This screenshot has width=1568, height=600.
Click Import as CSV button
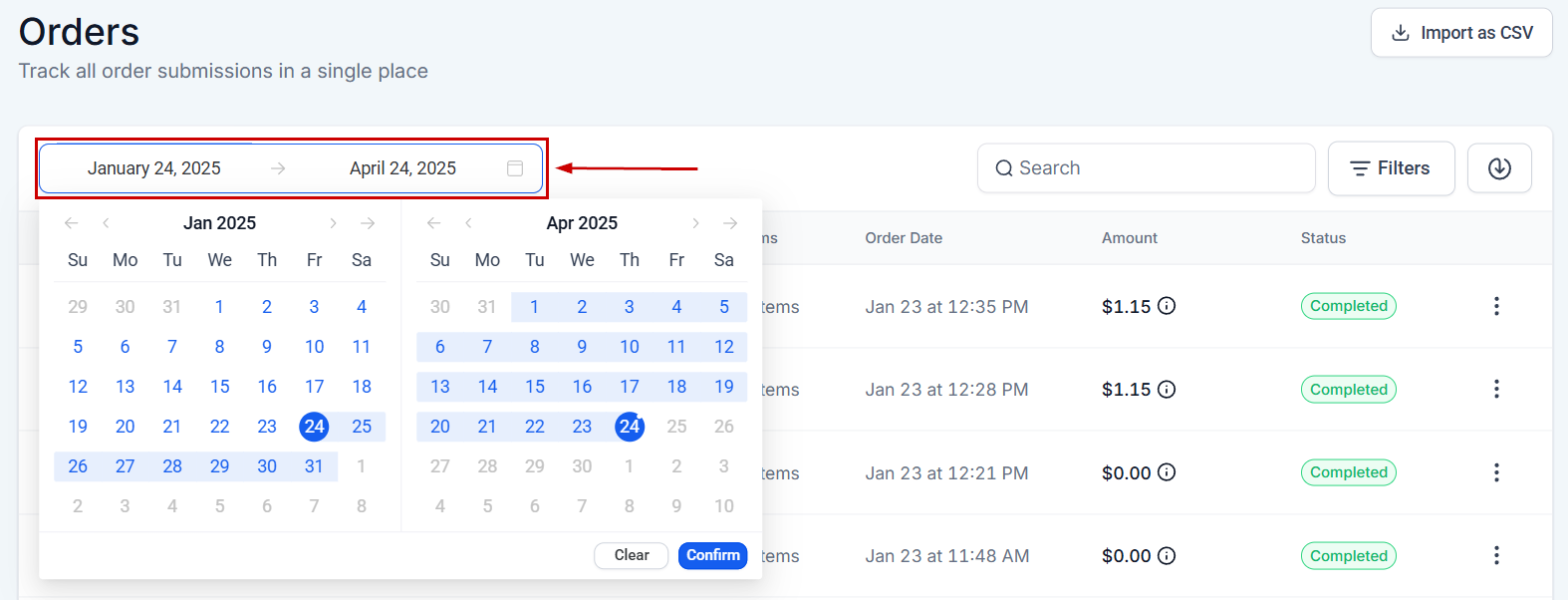(1461, 33)
